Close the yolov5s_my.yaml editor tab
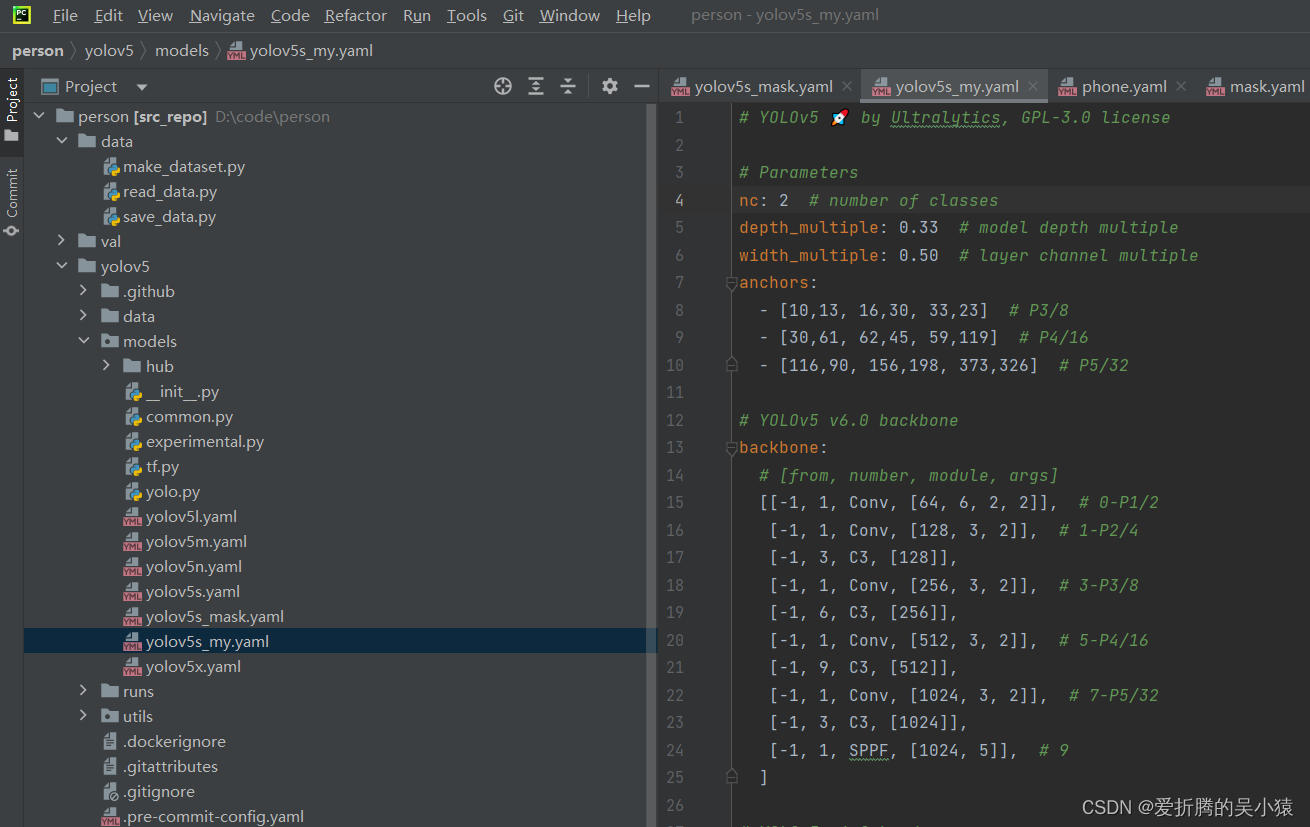Screen dimensions: 1310x827 1034,87
